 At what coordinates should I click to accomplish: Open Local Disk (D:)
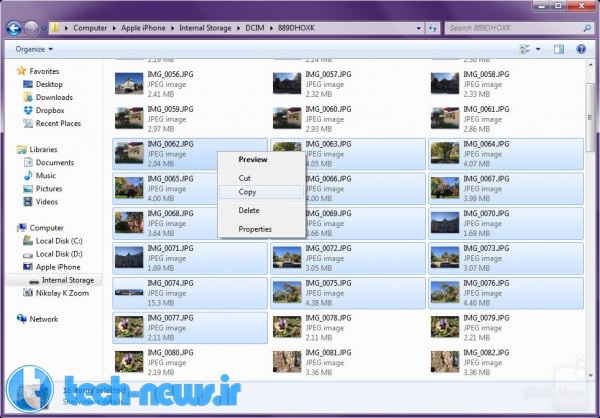59,254
